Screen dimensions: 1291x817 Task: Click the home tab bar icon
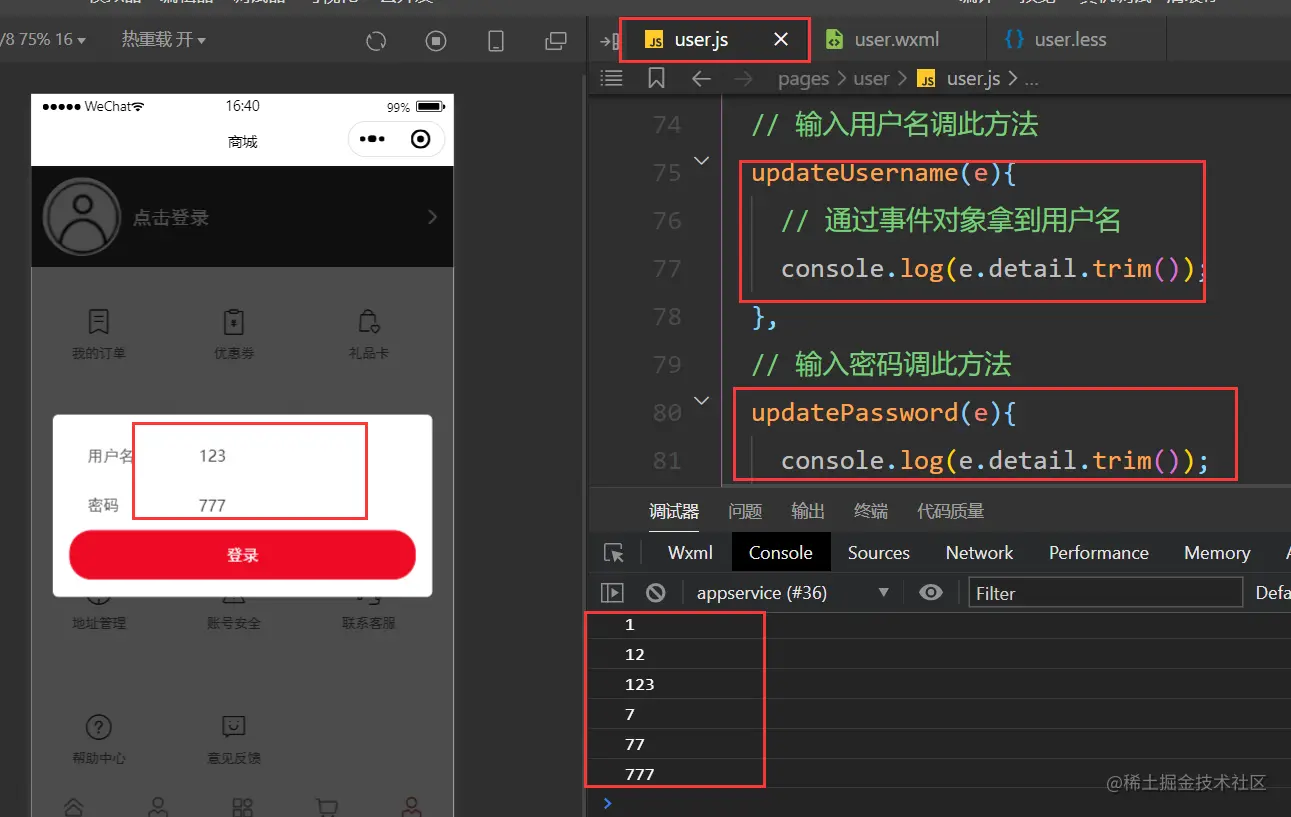tap(74, 806)
